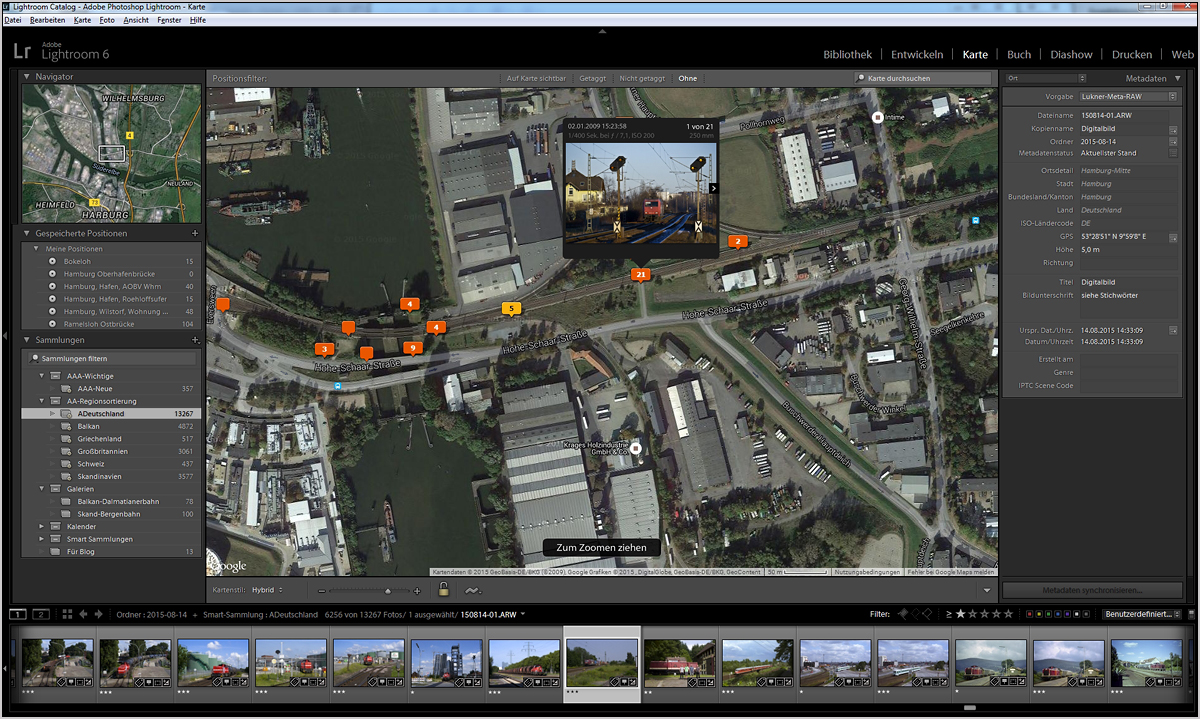Open the Benutzerdefiniert filter preset dropdown

point(1144,614)
